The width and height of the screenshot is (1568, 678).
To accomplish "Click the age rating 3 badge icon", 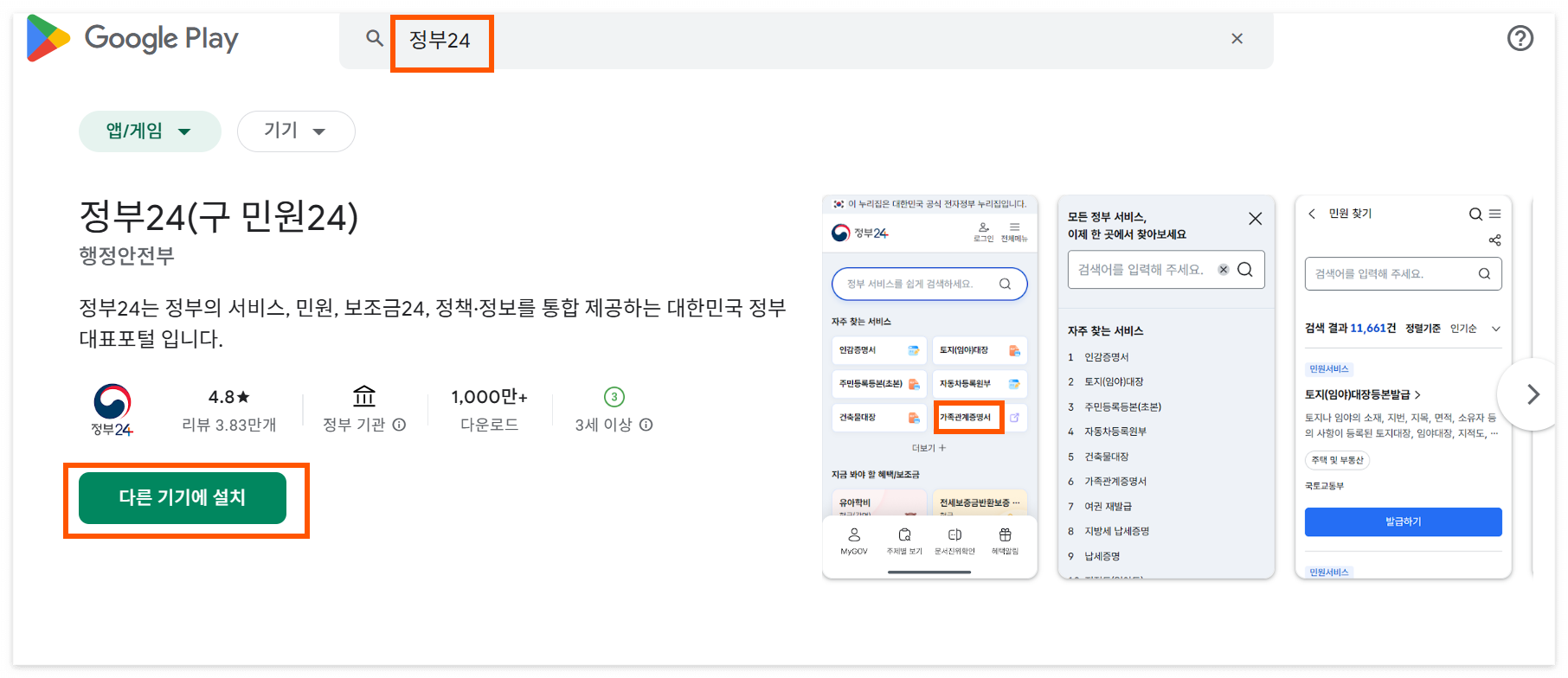I will [614, 397].
